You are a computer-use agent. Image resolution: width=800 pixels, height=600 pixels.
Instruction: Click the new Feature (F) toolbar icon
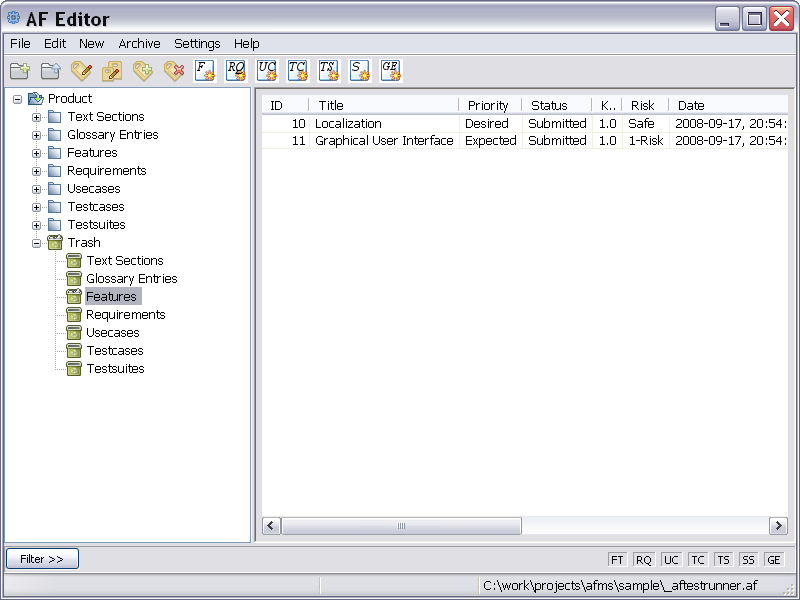pyautogui.click(x=205, y=70)
